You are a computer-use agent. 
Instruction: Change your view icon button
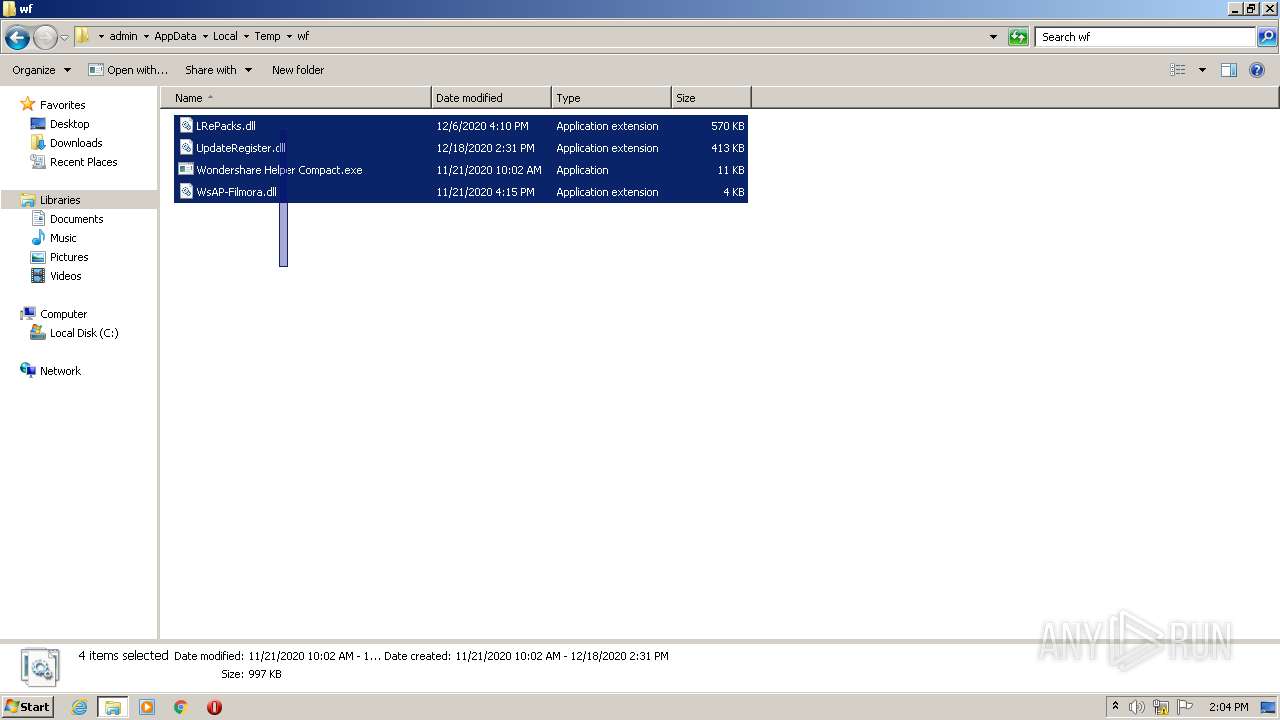coord(1178,70)
